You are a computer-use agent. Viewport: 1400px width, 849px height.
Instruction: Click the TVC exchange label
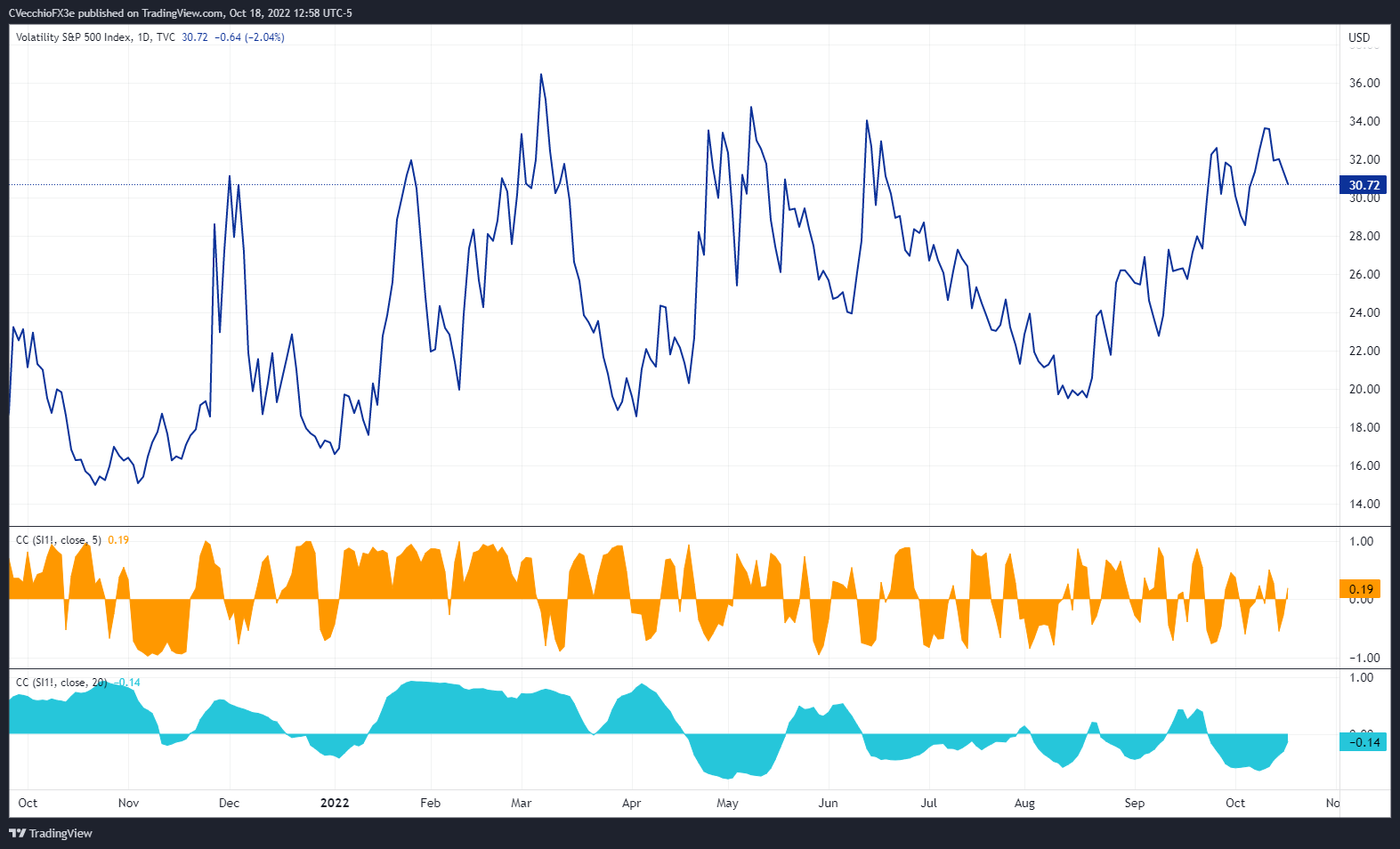point(166,37)
